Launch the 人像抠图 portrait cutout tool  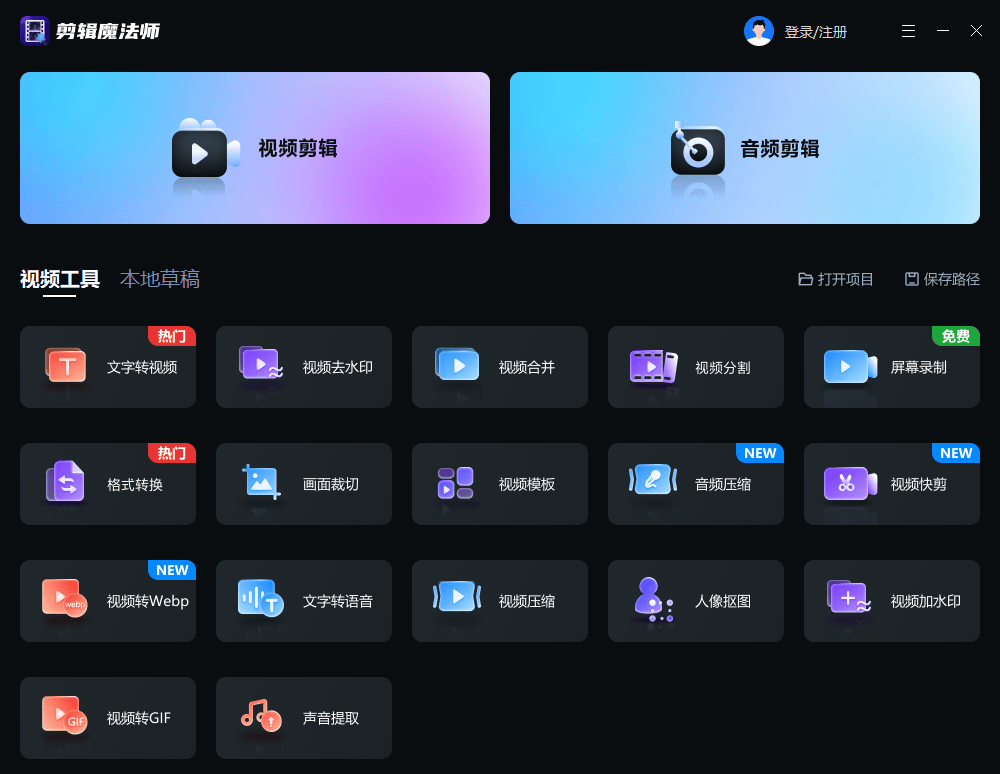[x=696, y=601]
